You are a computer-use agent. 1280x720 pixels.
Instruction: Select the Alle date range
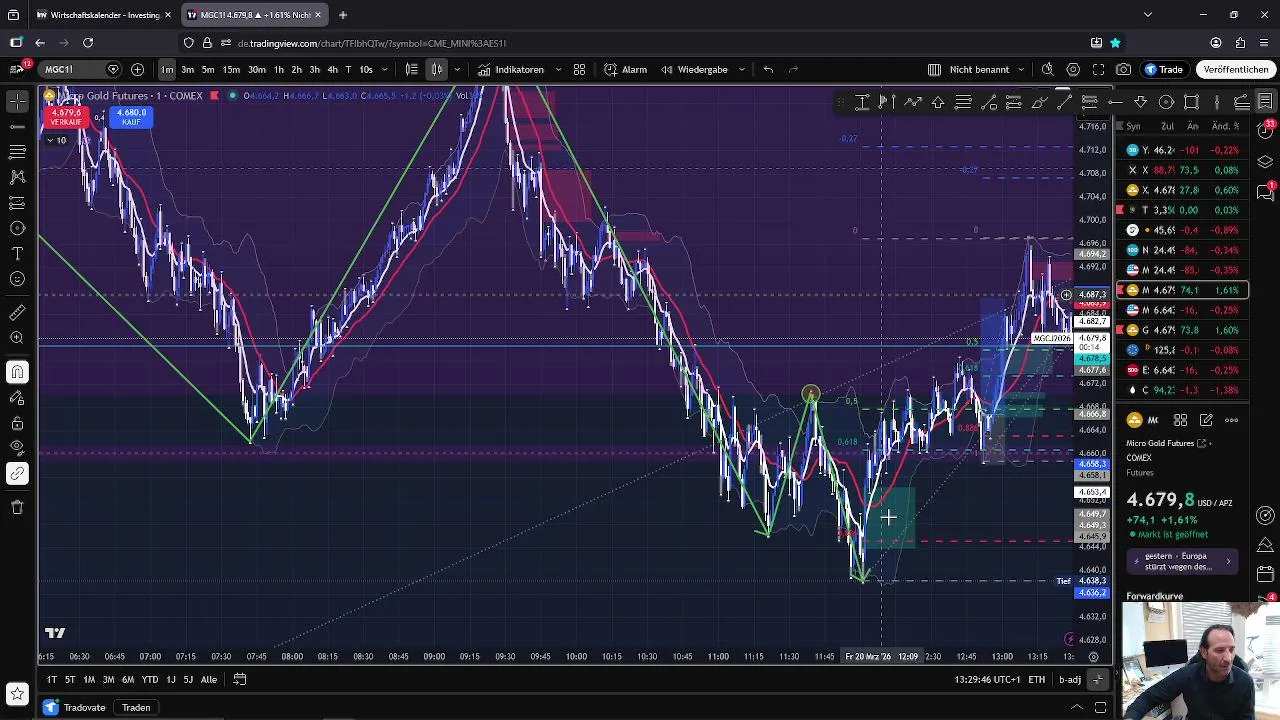pos(208,680)
